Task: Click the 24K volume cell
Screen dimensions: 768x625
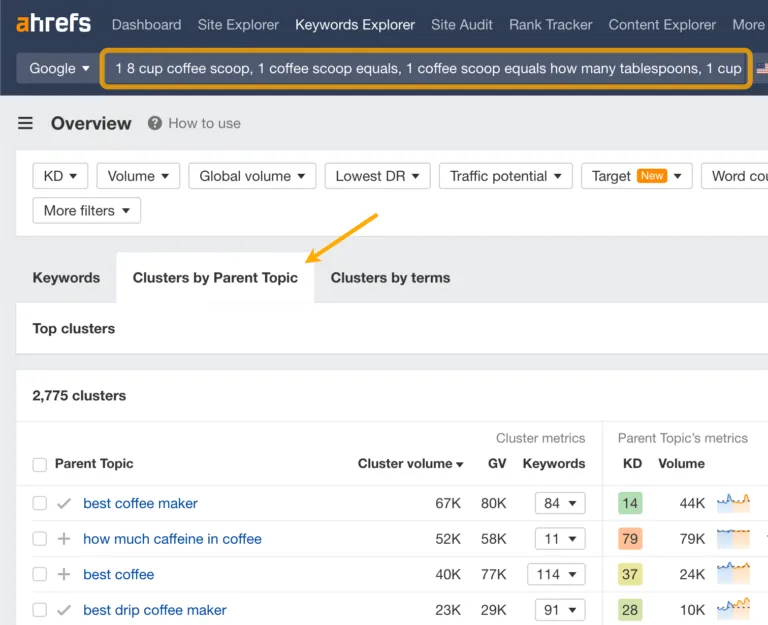Action: (692, 574)
